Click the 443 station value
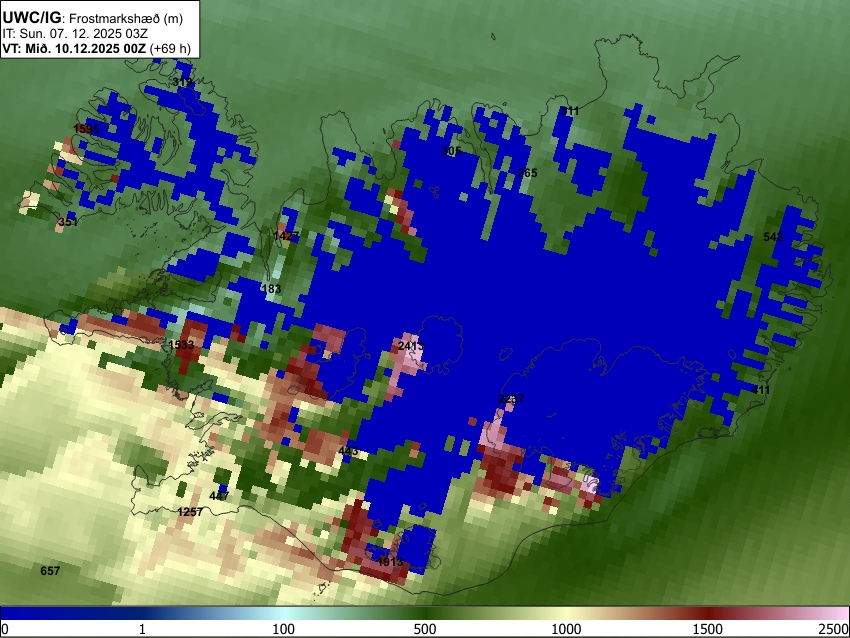 click(348, 450)
